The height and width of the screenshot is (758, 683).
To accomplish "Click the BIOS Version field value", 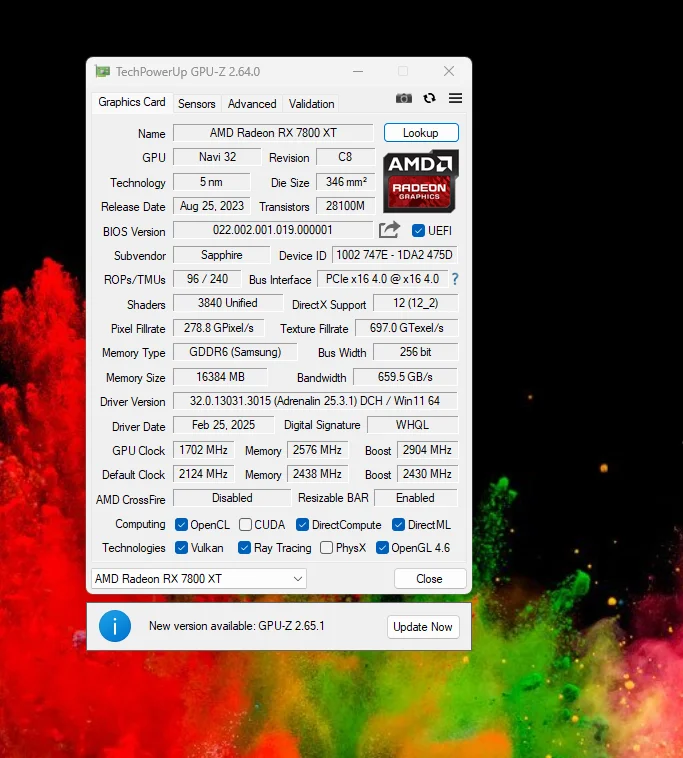I will click(273, 230).
